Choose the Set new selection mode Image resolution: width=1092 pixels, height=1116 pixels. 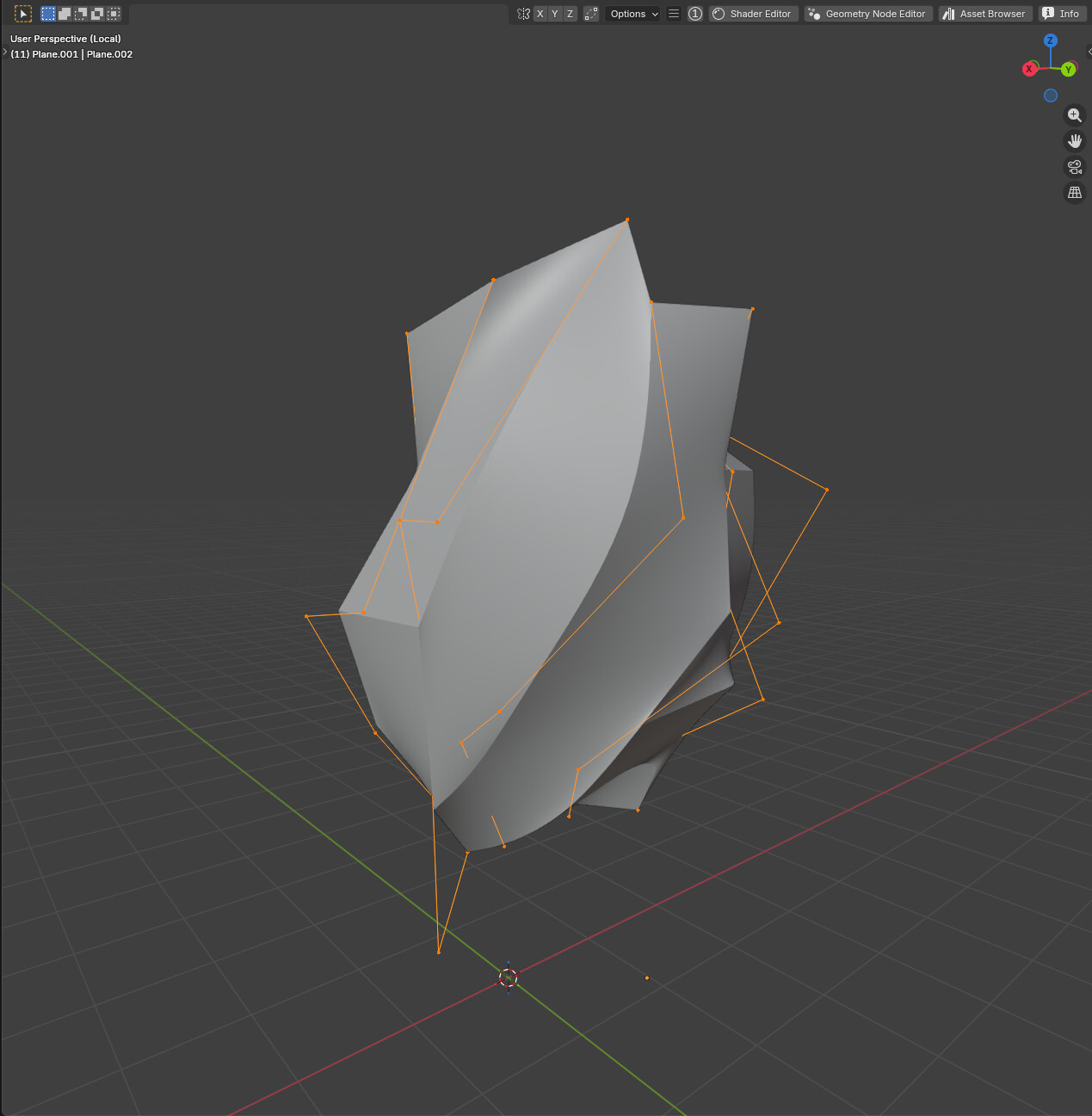point(48,14)
